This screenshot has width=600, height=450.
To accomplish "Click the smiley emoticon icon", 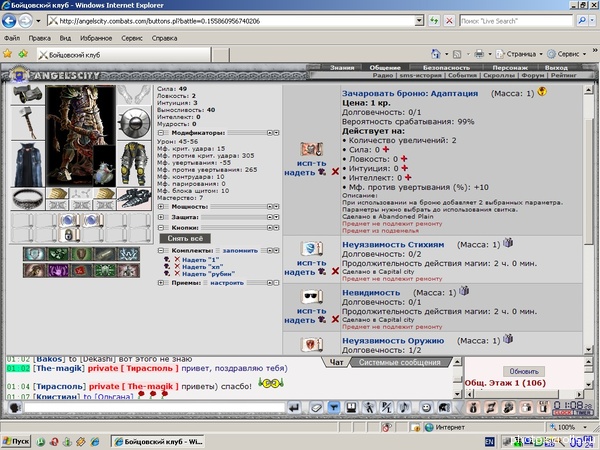I will [x=426, y=408].
